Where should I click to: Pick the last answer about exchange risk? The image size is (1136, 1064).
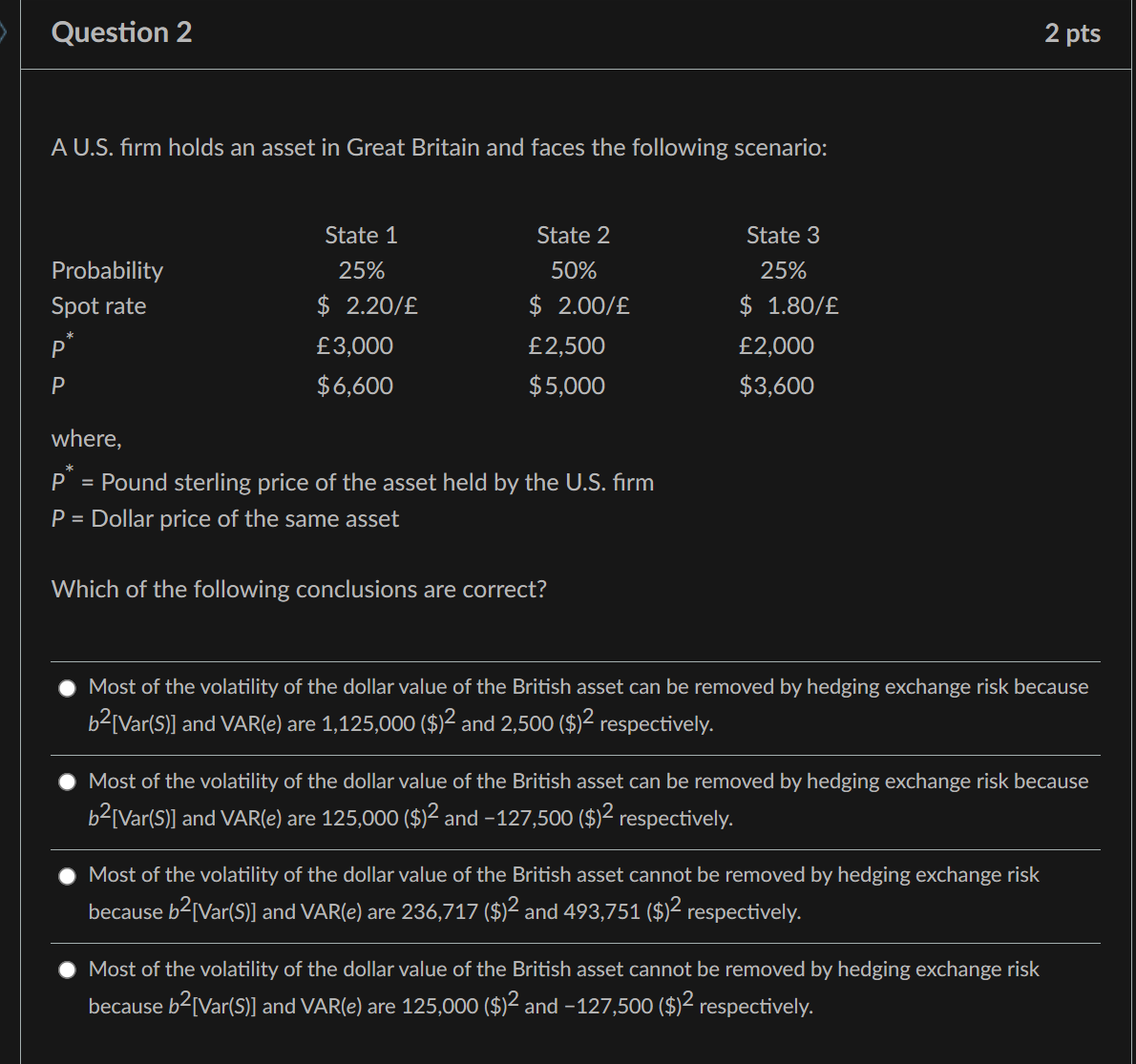pyautogui.click(x=67, y=970)
